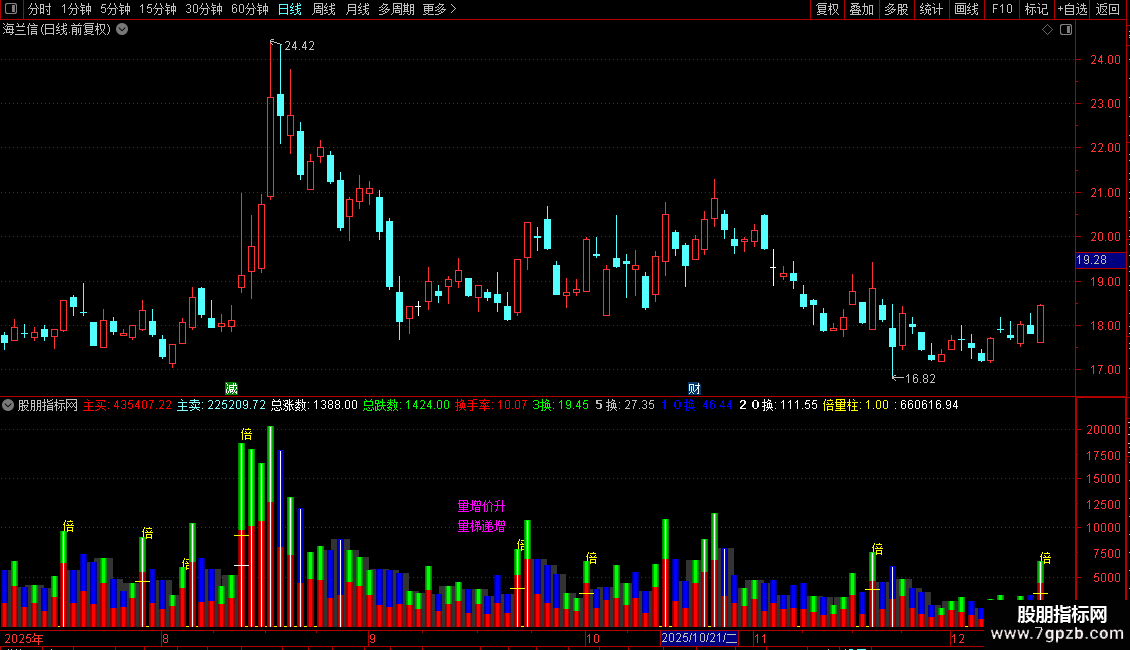
Task: Click the 减 event marker on chart
Action: pyautogui.click(x=231, y=388)
